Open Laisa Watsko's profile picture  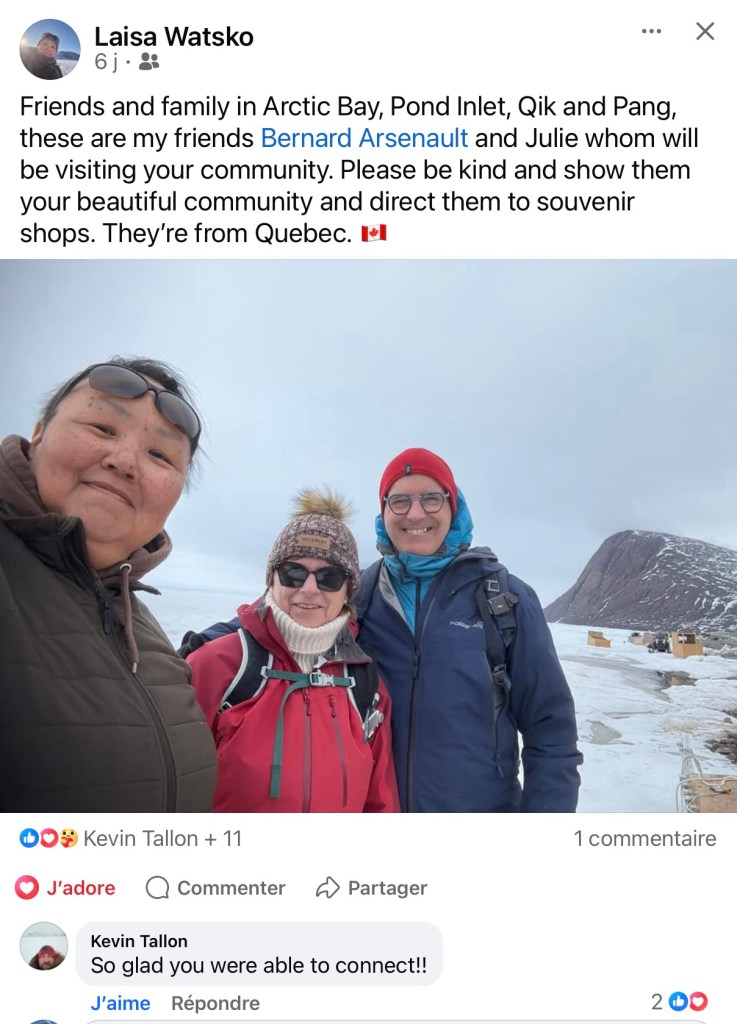coord(50,49)
